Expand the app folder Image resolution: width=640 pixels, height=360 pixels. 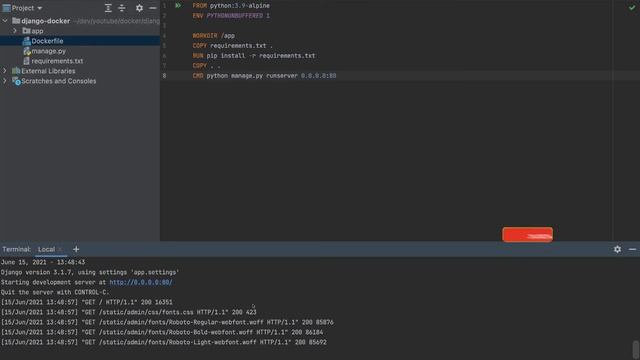15,31
